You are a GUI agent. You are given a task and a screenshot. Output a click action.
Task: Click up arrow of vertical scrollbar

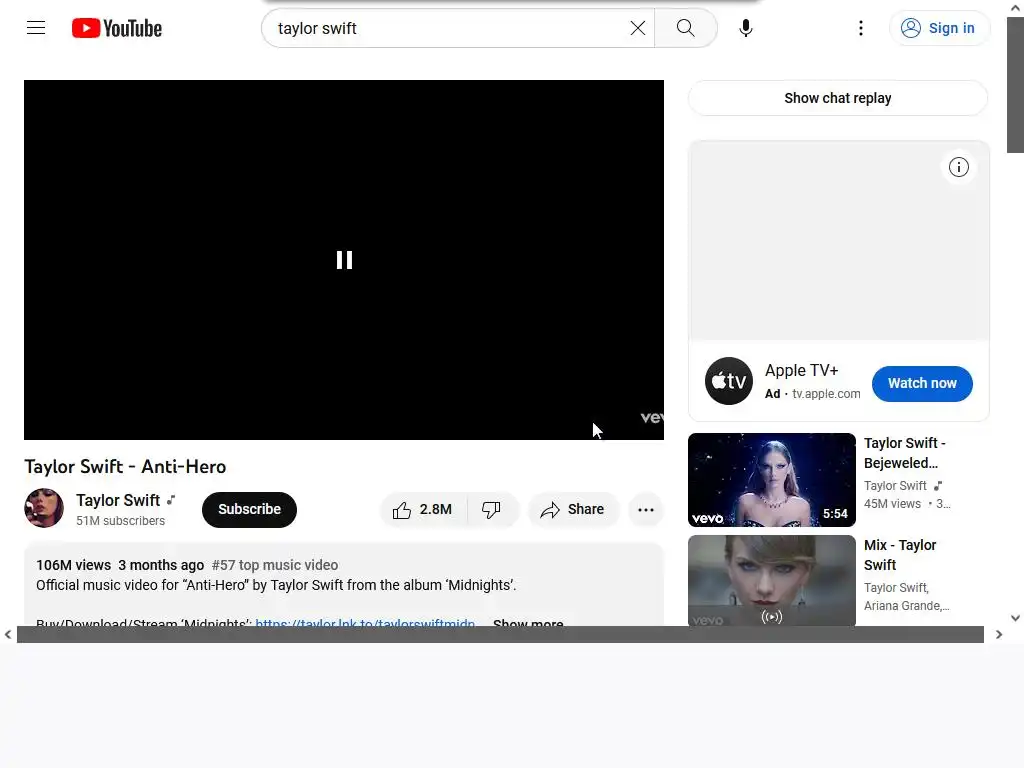(x=1015, y=8)
